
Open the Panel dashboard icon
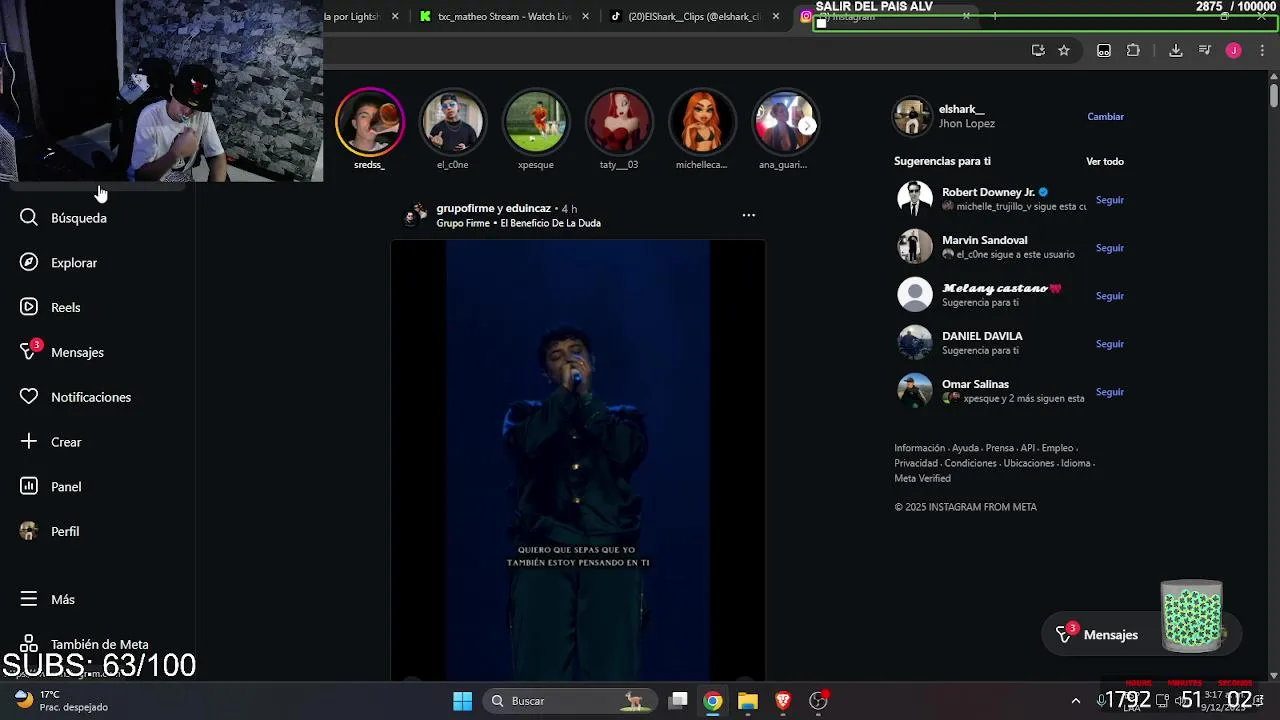click(29, 487)
